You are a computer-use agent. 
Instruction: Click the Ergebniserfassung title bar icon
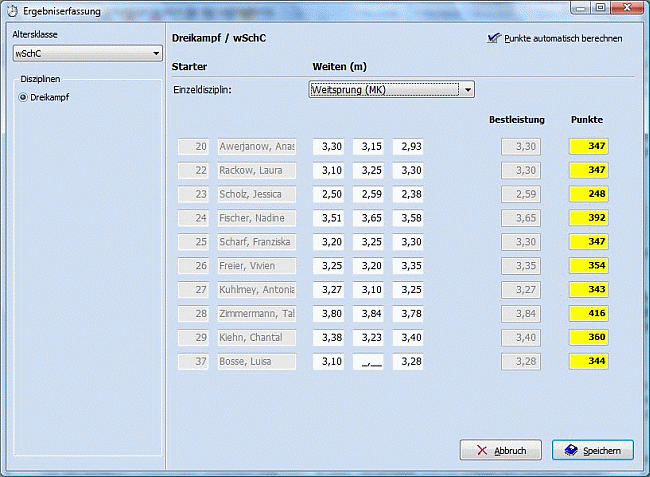point(12,12)
